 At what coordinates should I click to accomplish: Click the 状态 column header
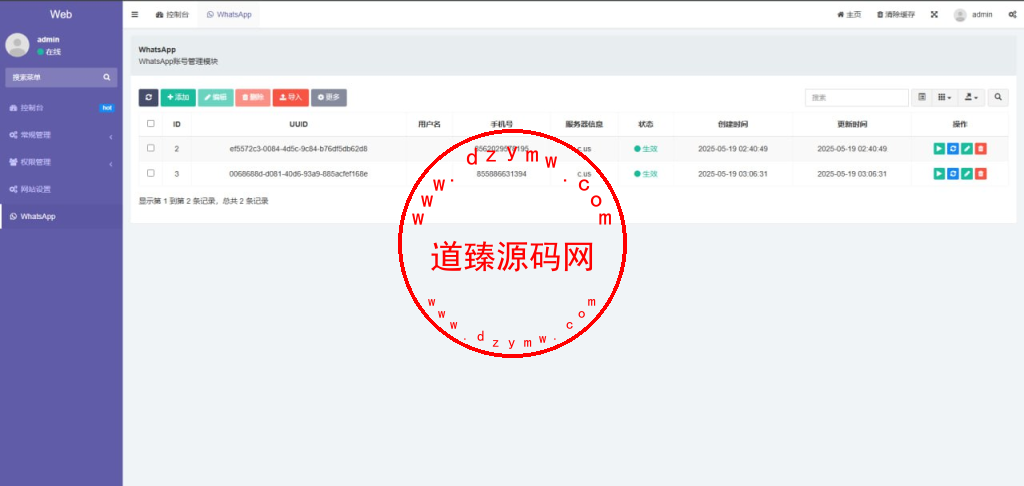tap(645, 123)
